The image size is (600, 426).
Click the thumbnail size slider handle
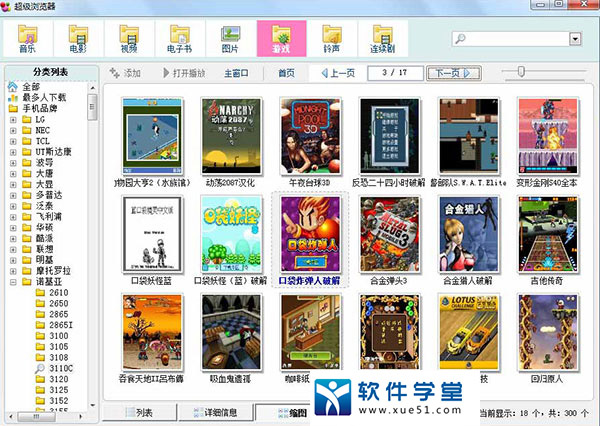click(x=521, y=72)
